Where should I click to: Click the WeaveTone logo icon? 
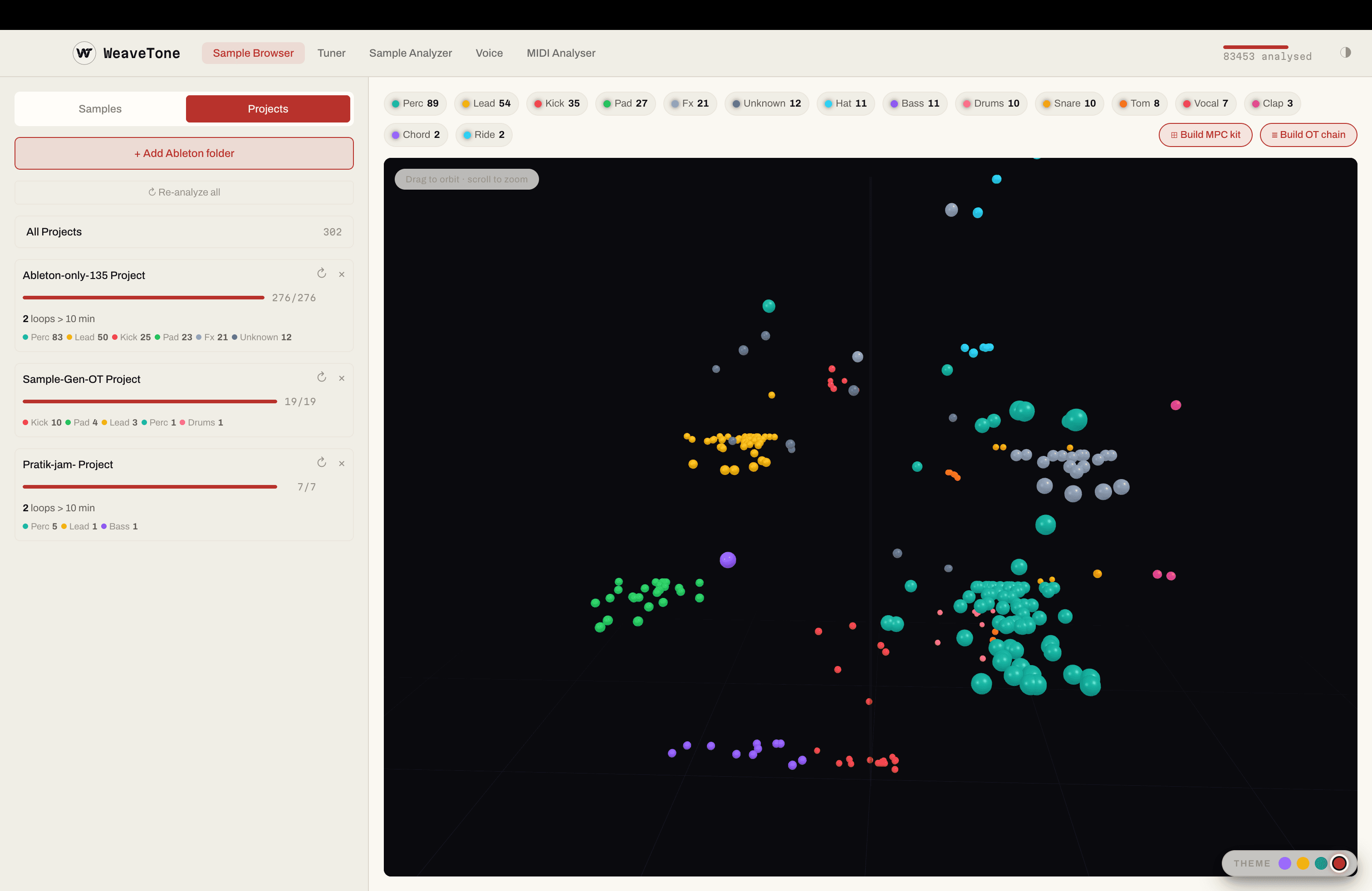pyautogui.click(x=84, y=53)
